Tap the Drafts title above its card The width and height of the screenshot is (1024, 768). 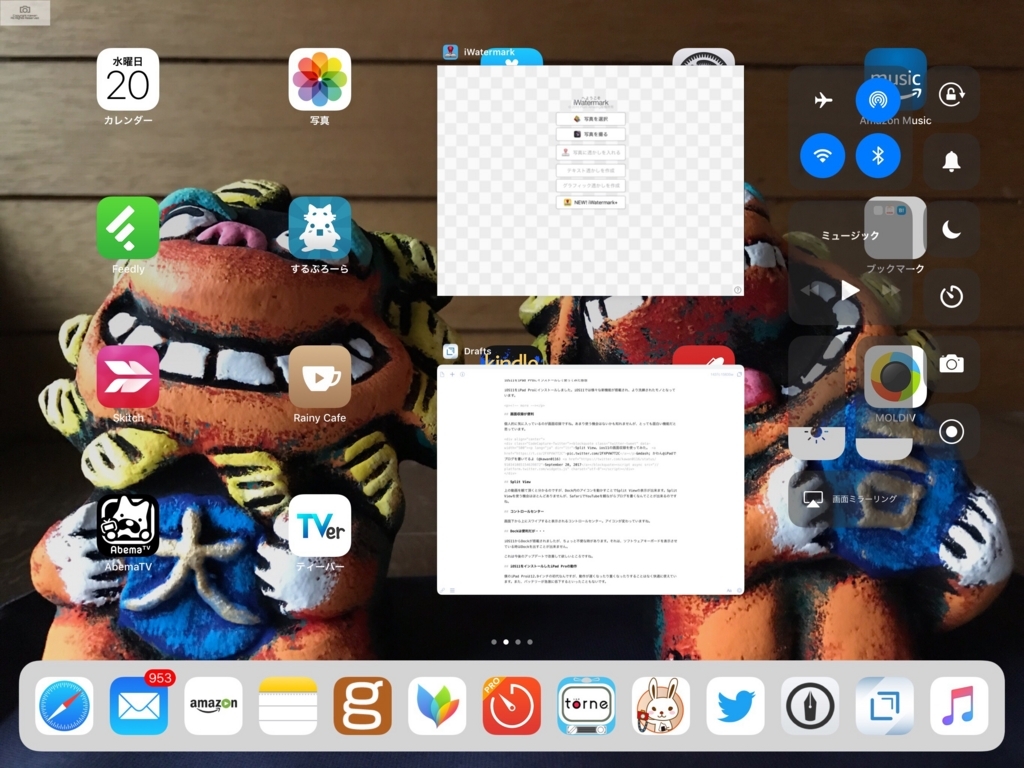point(477,351)
